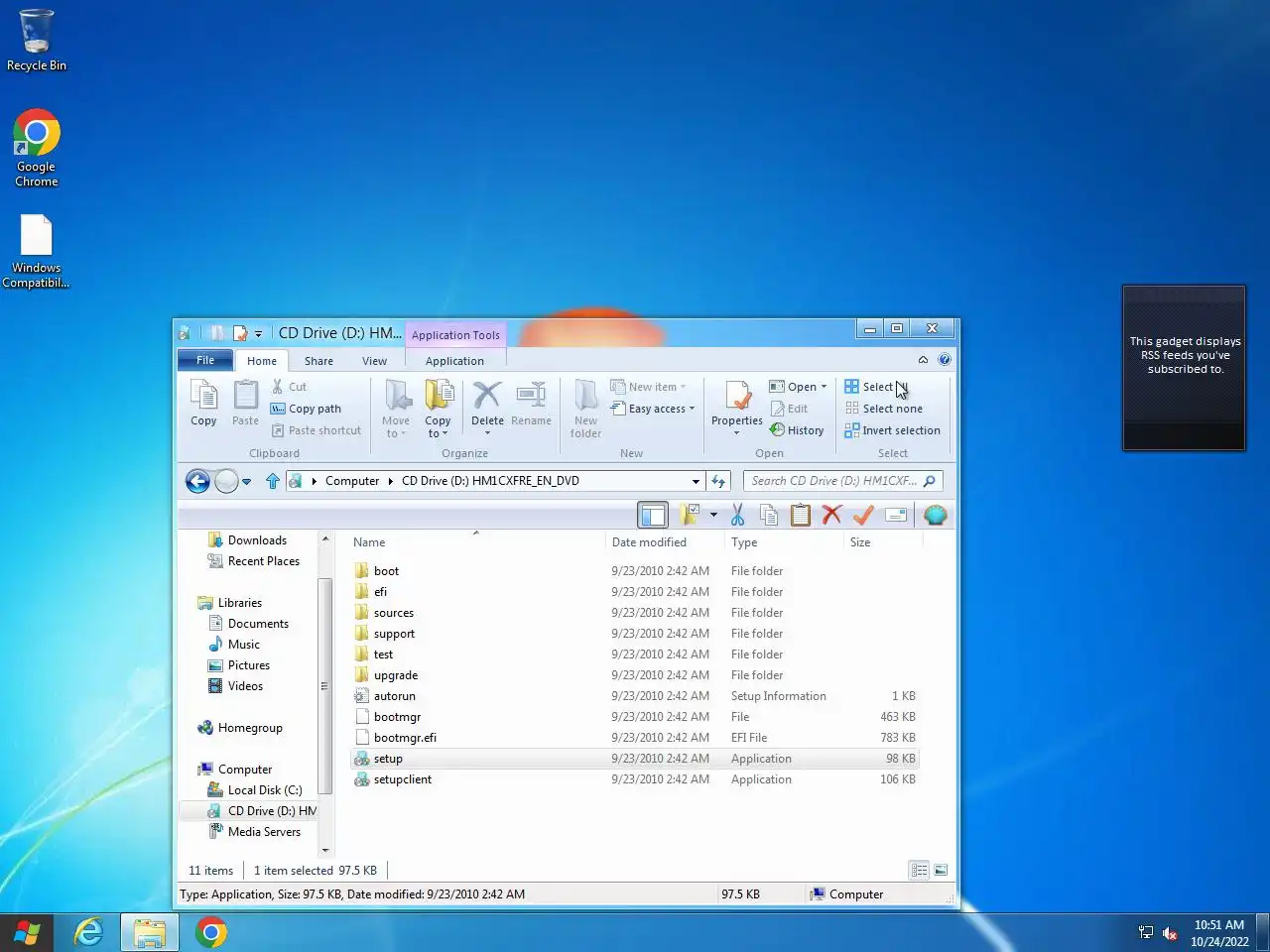Open the Easy access dropdown
The image size is (1270, 952).
point(653,409)
